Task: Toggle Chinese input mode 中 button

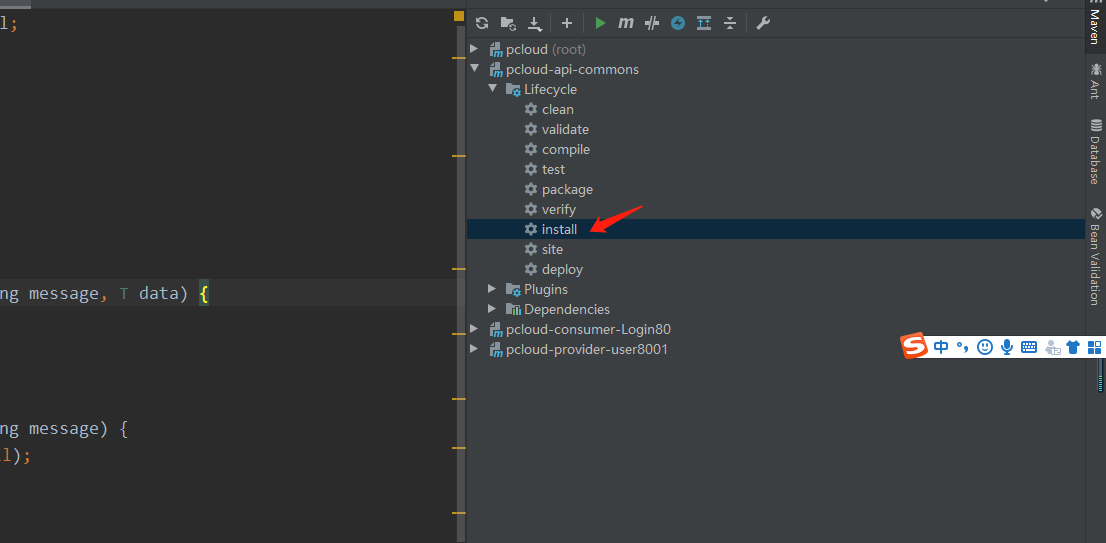Action: 941,347
